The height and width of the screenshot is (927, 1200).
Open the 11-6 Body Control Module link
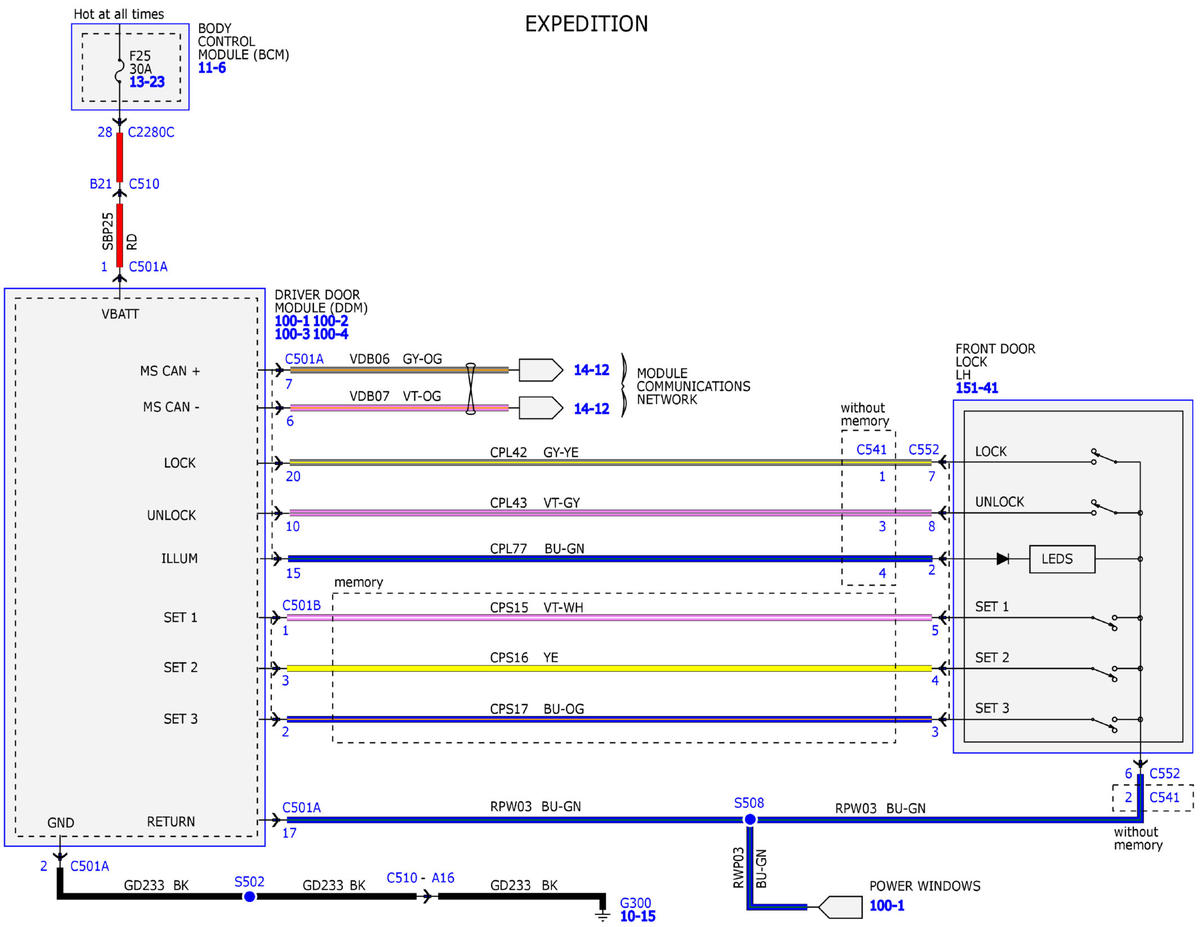click(213, 71)
